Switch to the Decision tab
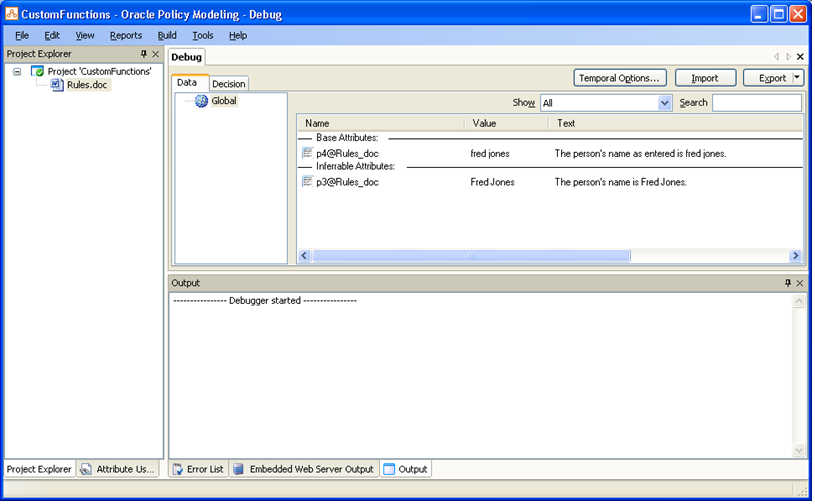 coord(228,84)
